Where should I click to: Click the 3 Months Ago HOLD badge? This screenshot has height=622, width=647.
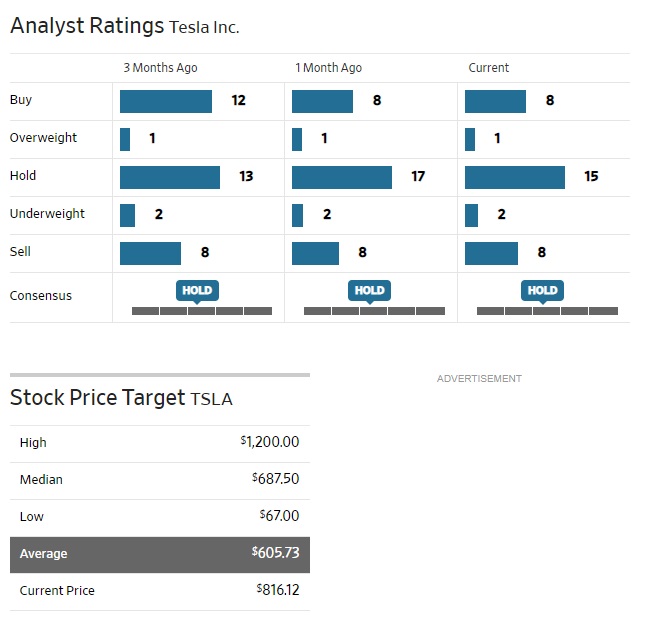click(x=197, y=290)
